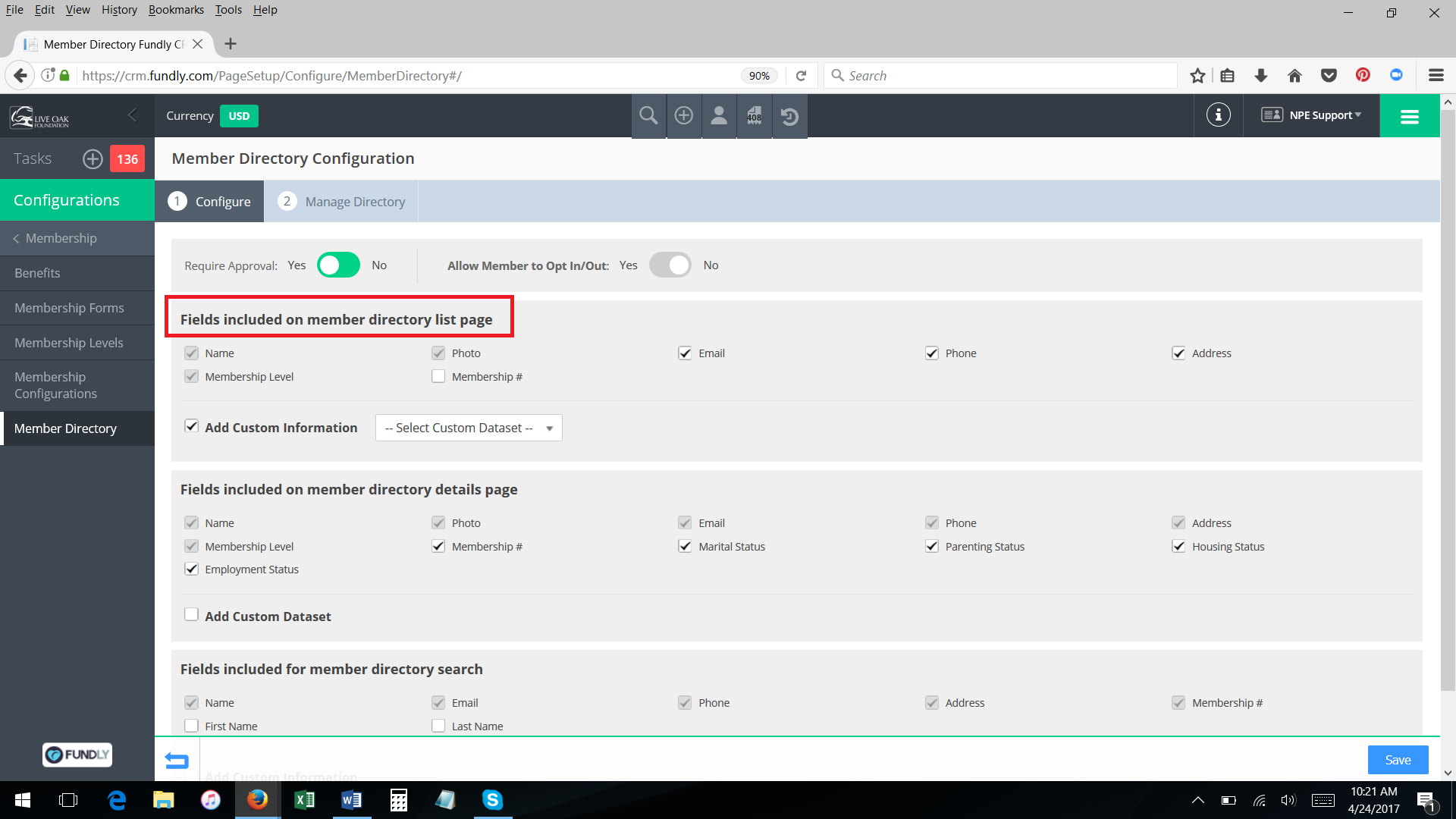
Task: Uncheck Email on the directory list page
Action: 685,353
